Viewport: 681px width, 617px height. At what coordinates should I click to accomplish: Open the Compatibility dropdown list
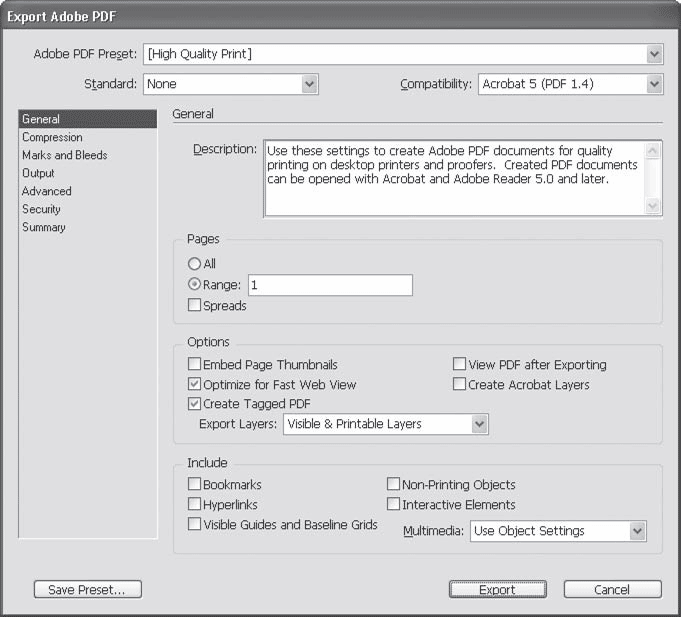click(x=654, y=85)
